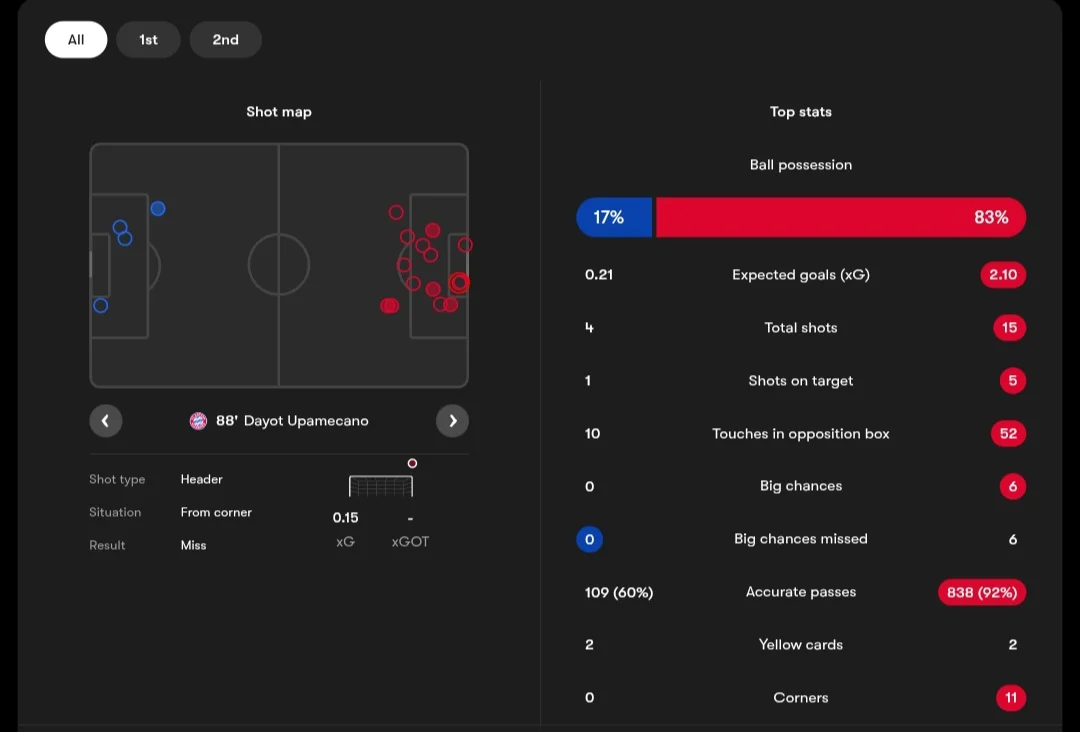Select the filled blue shot marker outside box
The width and height of the screenshot is (1080, 732).
click(x=158, y=208)
